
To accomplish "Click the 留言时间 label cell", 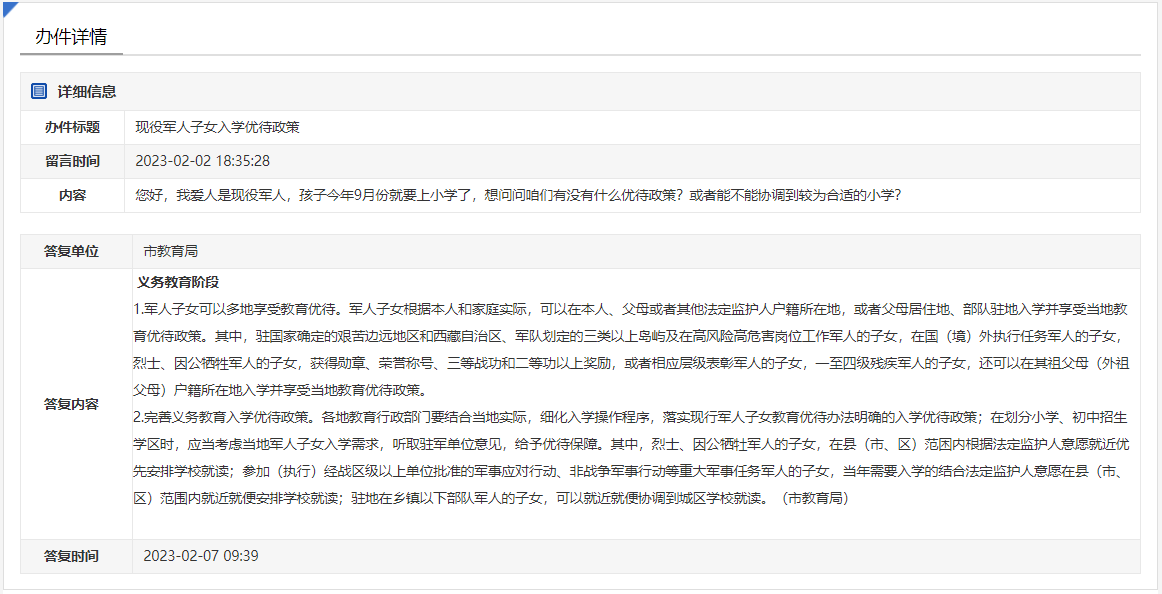I will pos(73,161).
